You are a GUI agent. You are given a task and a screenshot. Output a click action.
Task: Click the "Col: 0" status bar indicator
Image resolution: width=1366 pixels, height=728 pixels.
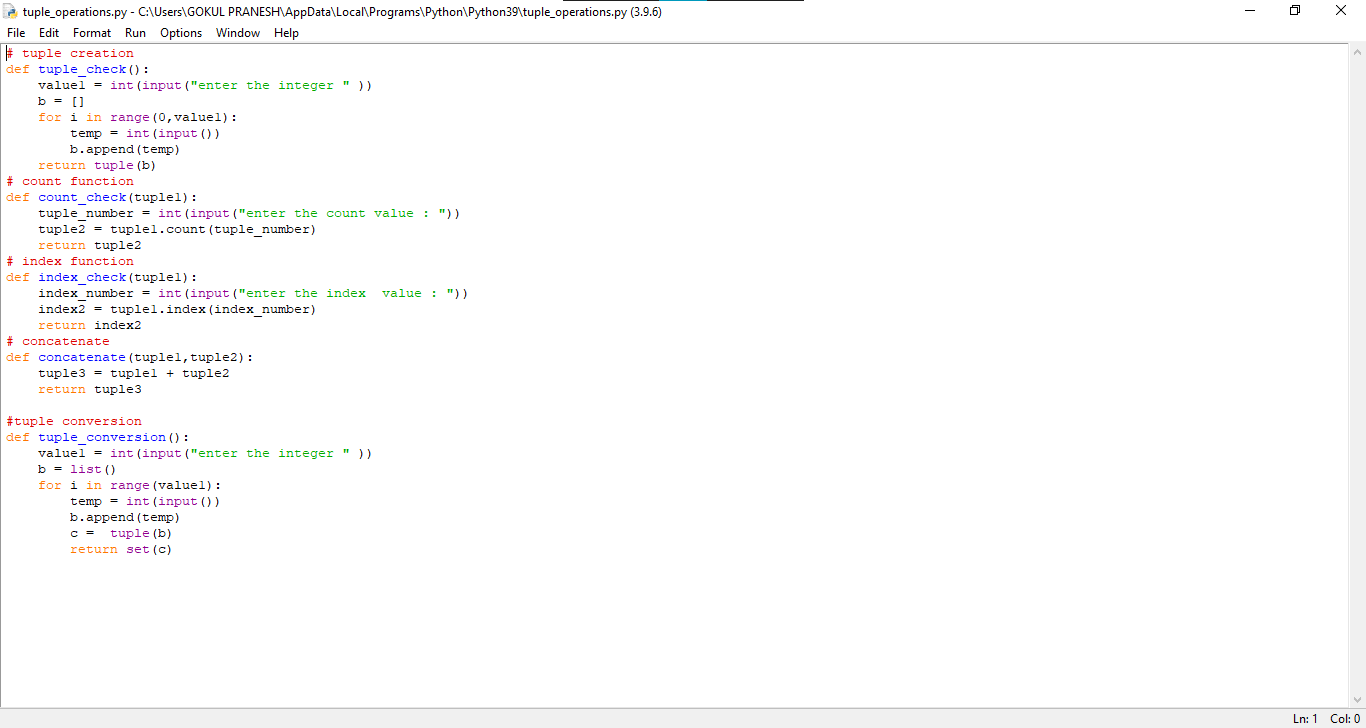tap(1345, 719)
